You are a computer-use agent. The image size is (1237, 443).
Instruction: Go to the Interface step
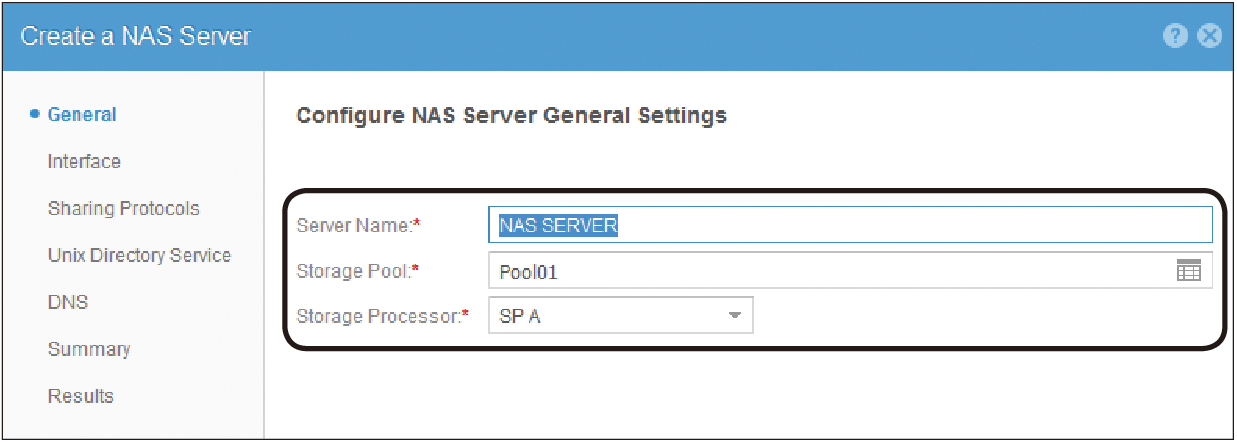coord(84,162)
